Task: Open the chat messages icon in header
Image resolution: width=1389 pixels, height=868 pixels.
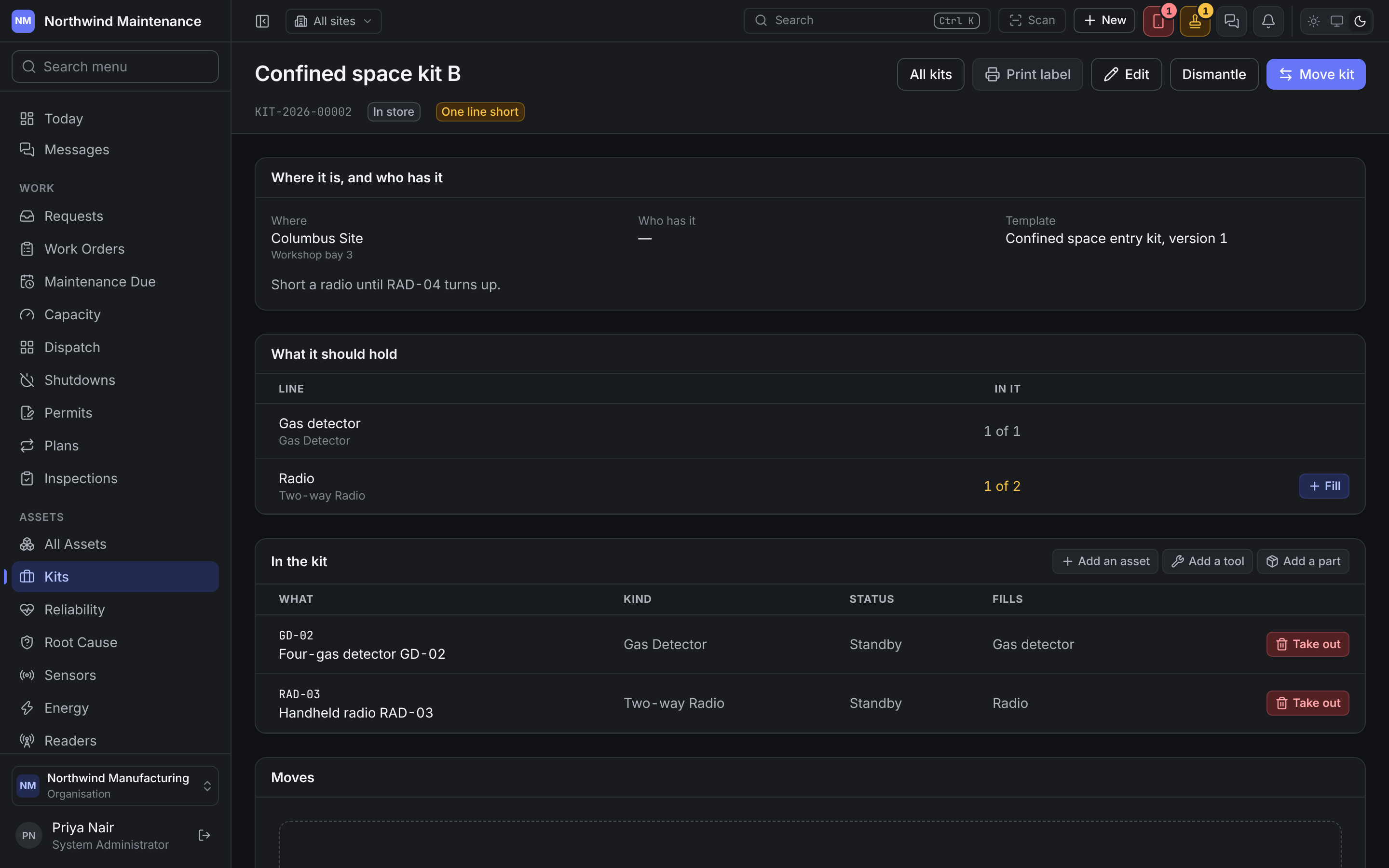Action: [x=1232, y=21]
